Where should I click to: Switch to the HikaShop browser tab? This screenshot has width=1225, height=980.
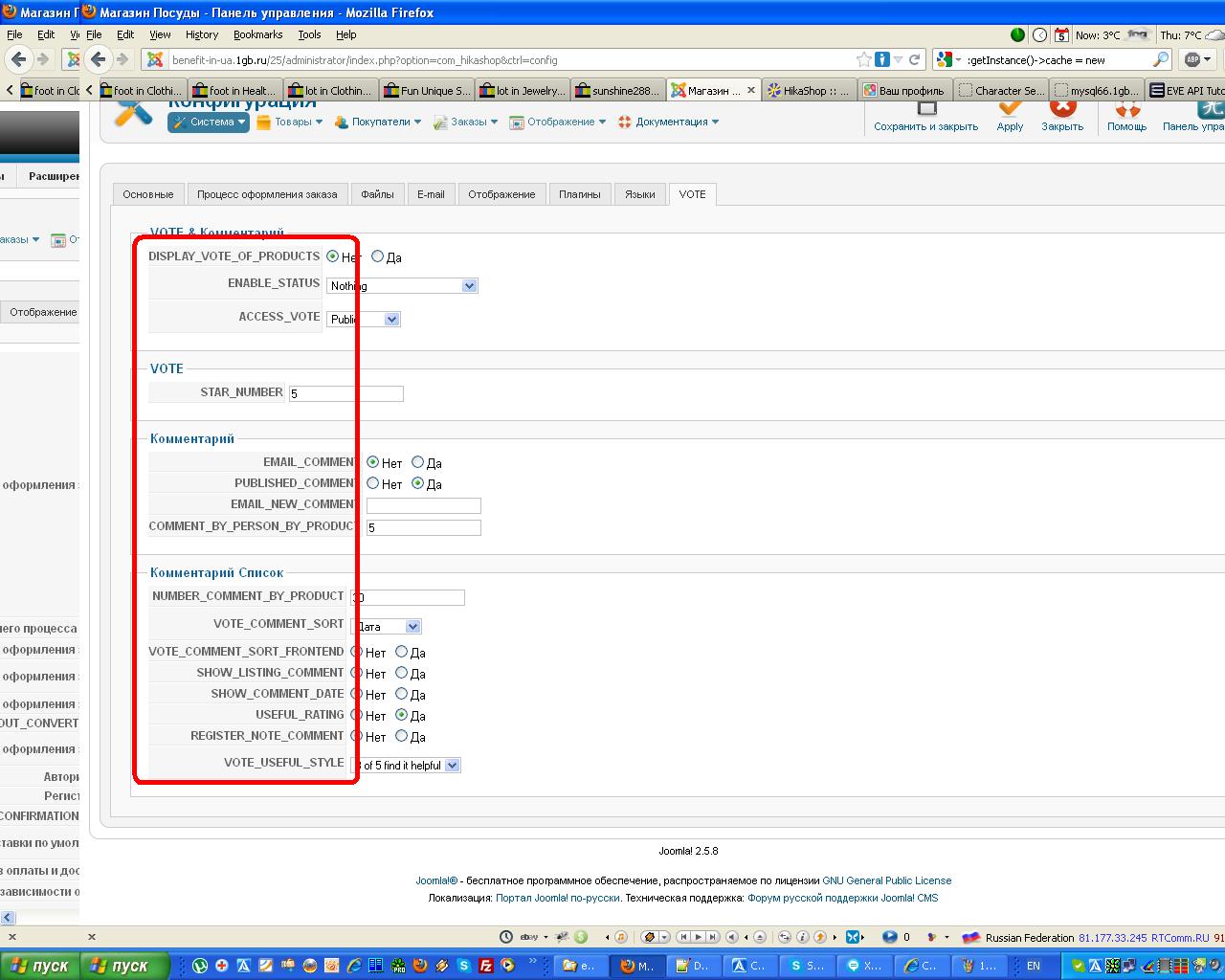click(809, 91)
